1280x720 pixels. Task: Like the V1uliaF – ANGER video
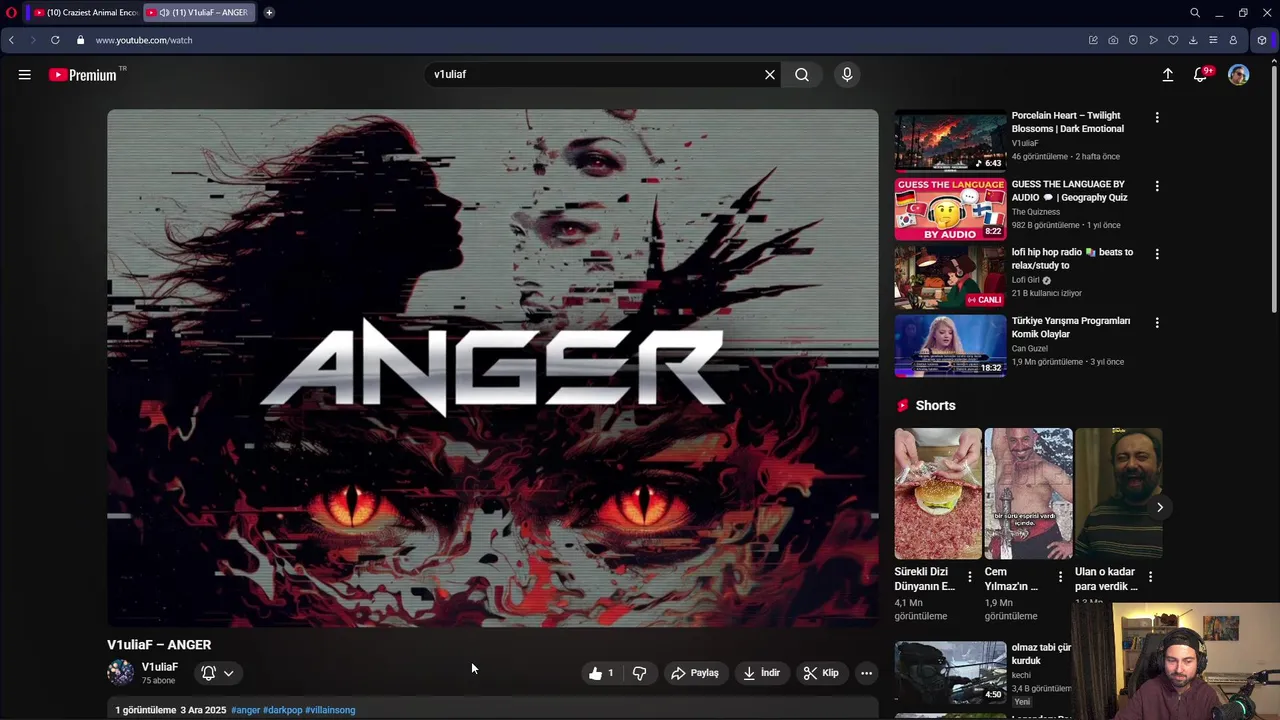601,673
